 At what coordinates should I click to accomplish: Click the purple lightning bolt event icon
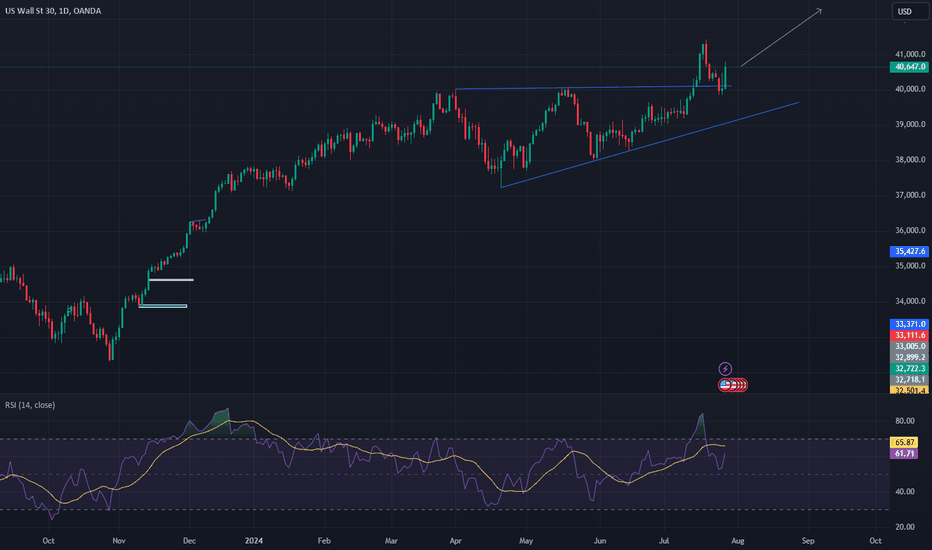click(x=725, y=369)
